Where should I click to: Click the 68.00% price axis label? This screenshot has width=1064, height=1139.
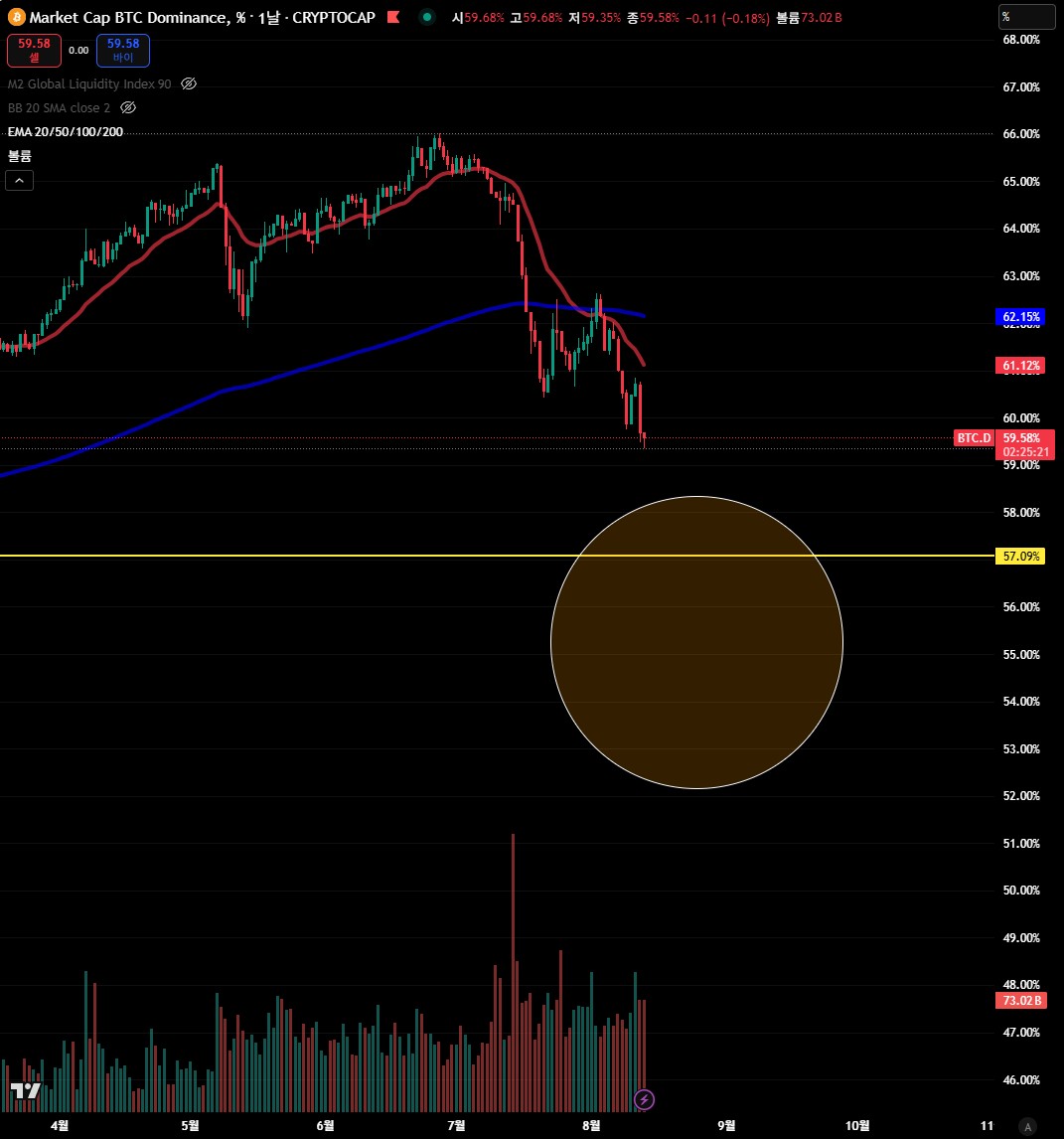click(1021, 39)
